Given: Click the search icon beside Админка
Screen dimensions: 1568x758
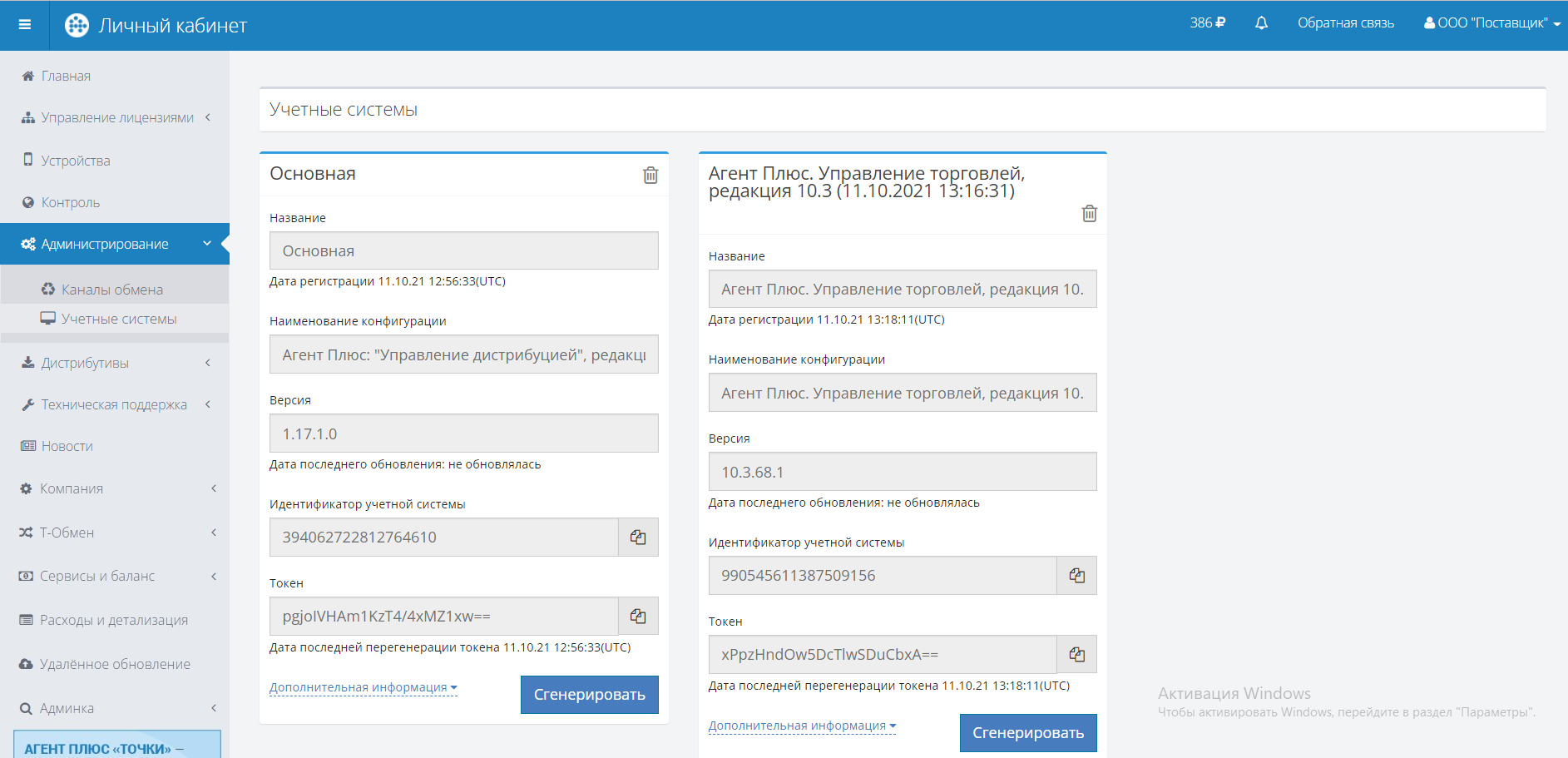Looking at the screenshot, I should point(26,708).
